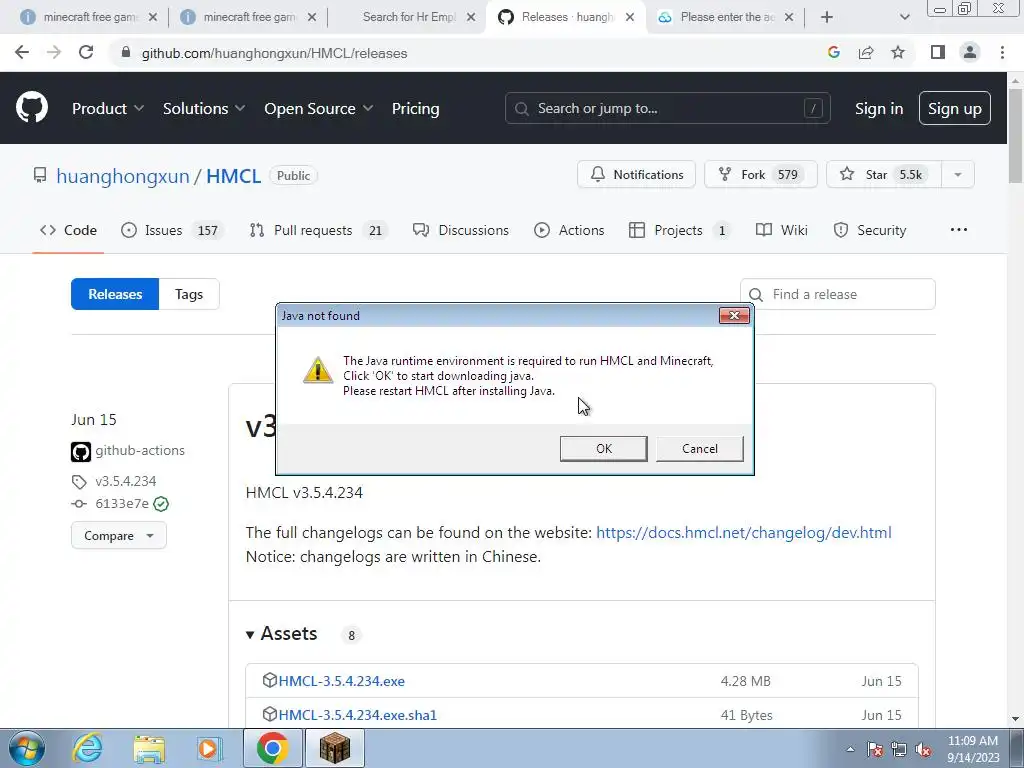Expand the Product menu
Viewport: 1024px width, 768px height.
108,108
